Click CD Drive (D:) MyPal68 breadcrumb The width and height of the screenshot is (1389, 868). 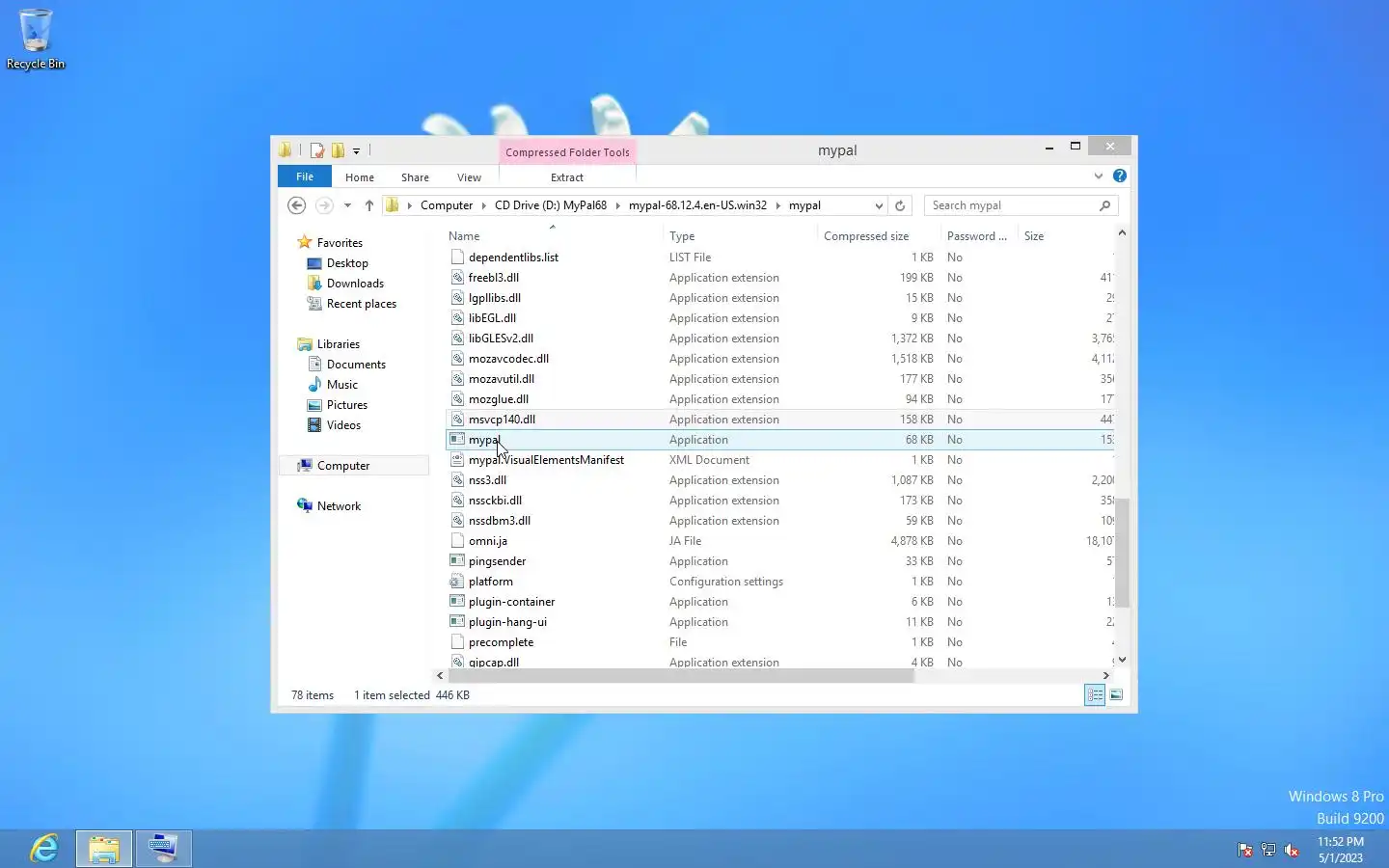click(x=551, y=205)
